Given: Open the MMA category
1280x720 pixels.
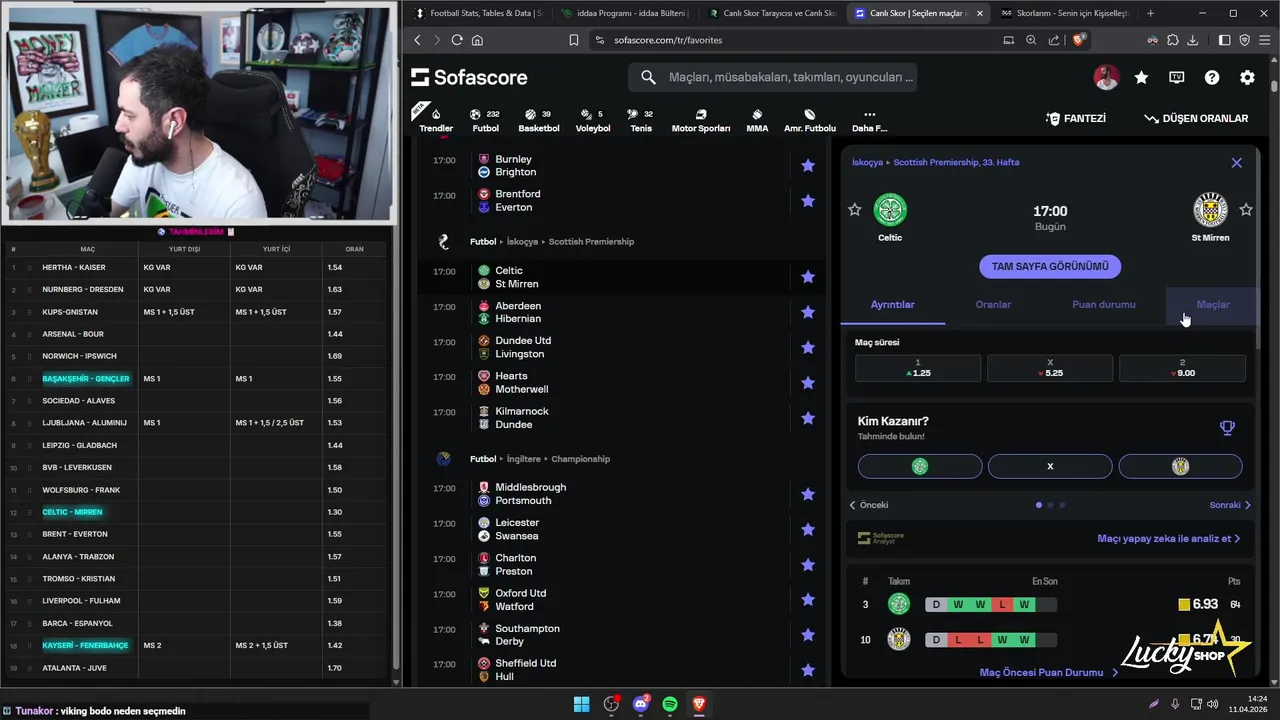Looking at the screenshot, I should coord(757,121).
